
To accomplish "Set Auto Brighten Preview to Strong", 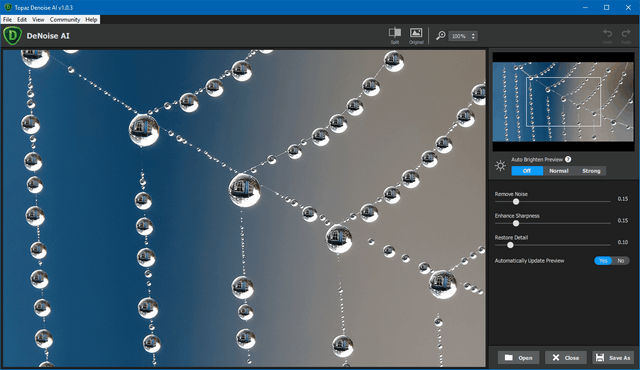I will pos(591,171).
